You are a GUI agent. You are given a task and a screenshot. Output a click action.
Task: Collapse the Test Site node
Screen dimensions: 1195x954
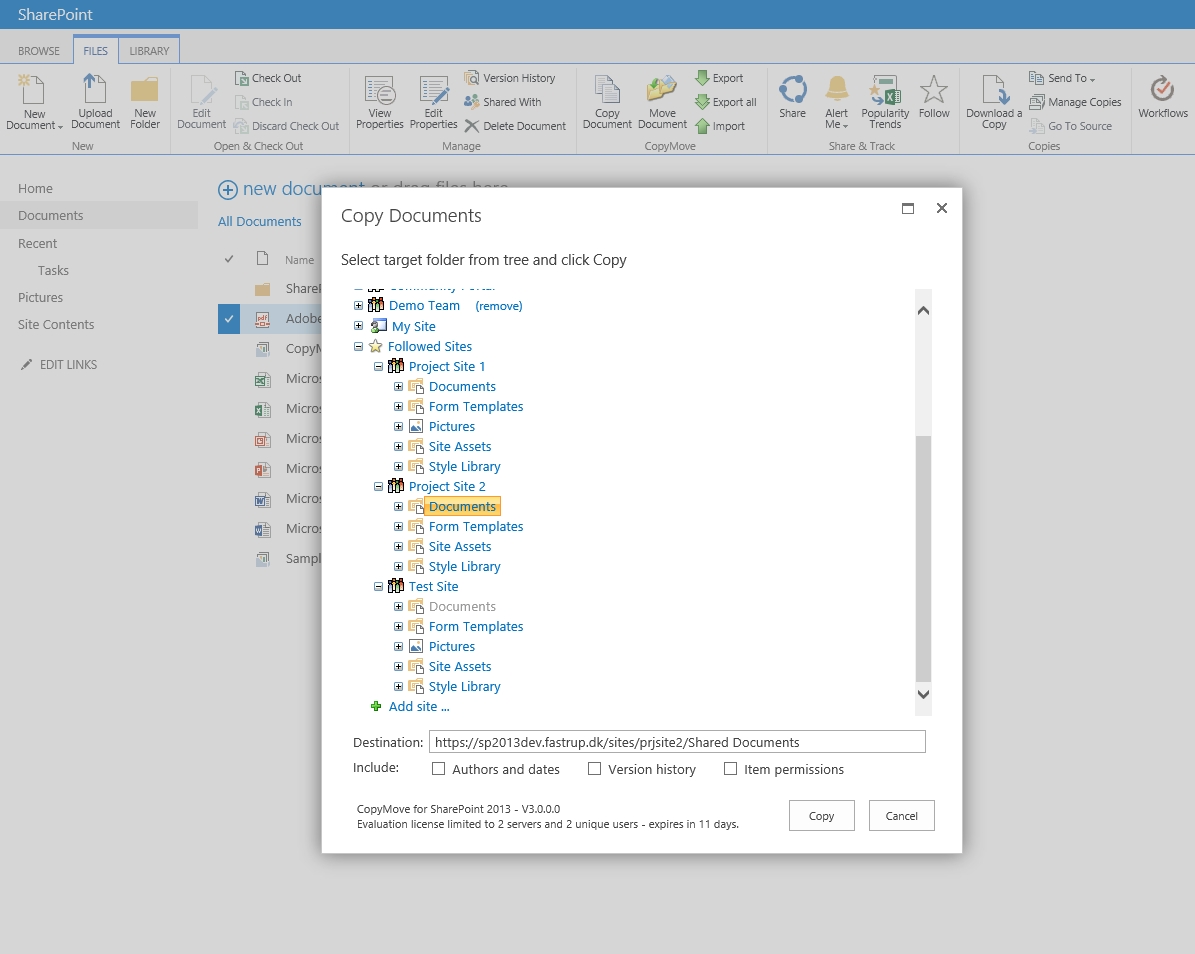click(x=378, y=586)
